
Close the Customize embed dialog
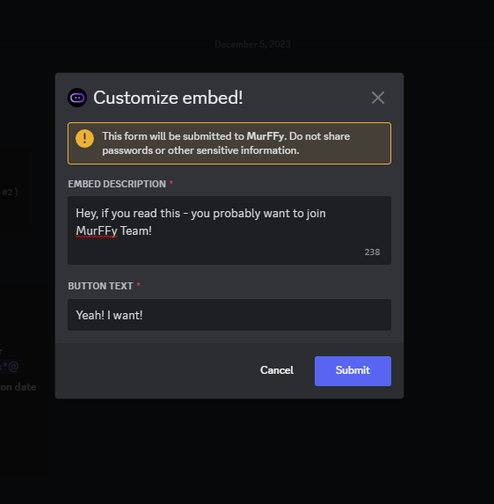coord(378,98)
